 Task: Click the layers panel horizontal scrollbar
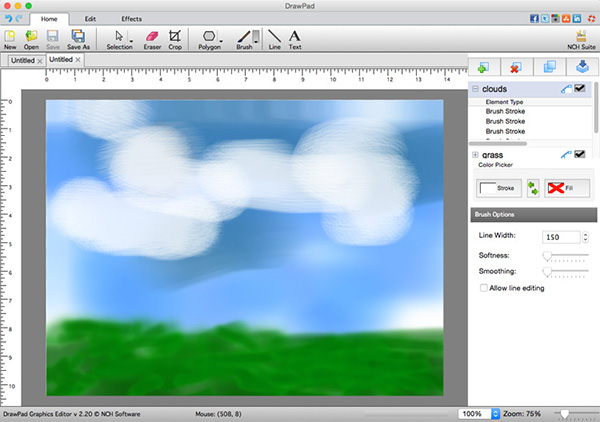[498, 143]
